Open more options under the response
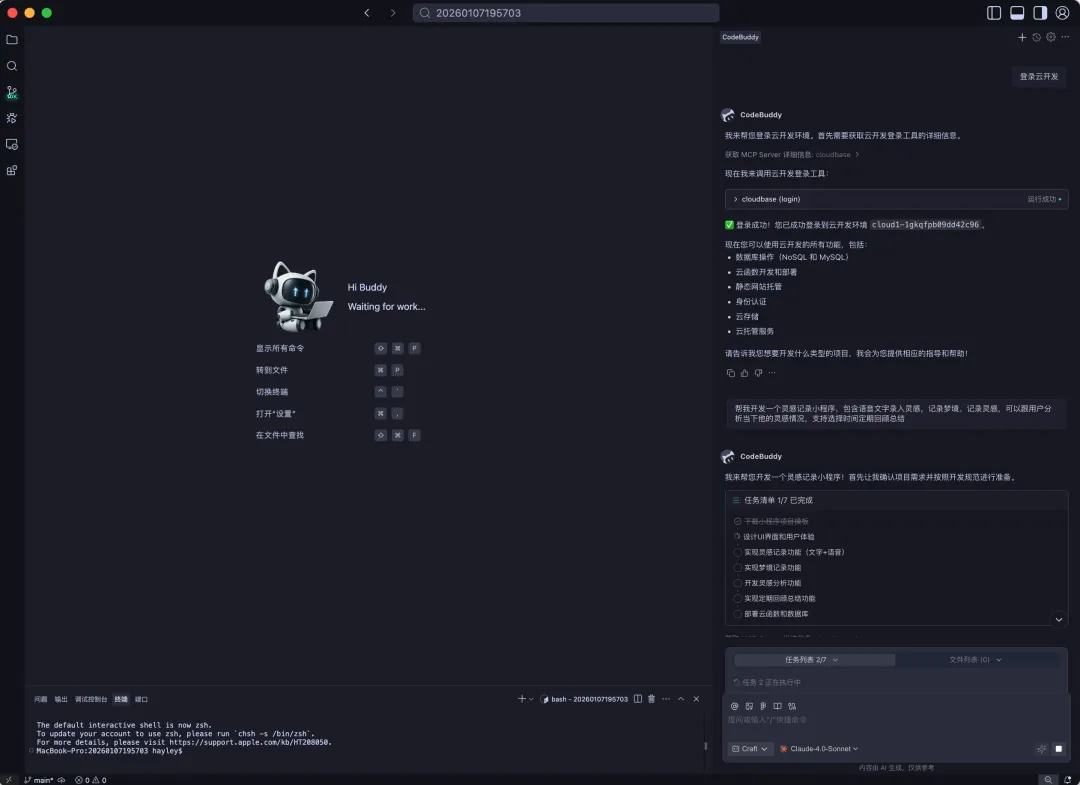The height and width of the screenshot is (785, 1080). pos(772,373)
